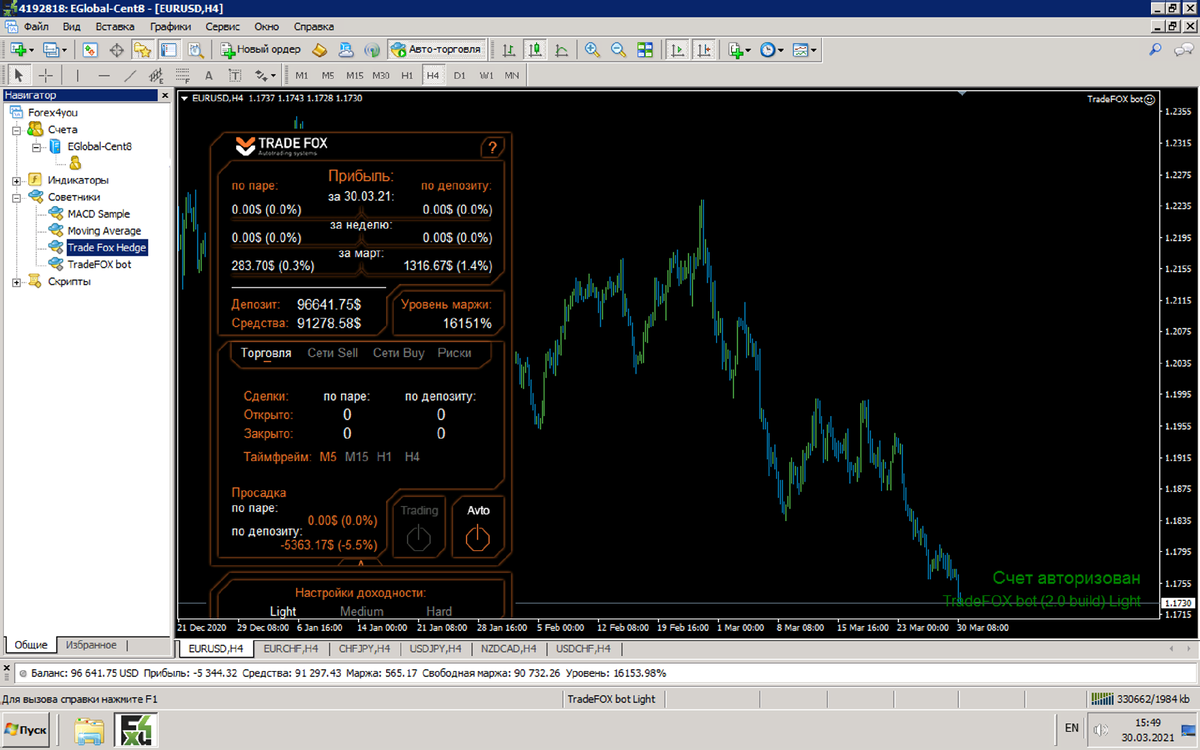
Task: Open the Графики menu
Action: point(170,26)
